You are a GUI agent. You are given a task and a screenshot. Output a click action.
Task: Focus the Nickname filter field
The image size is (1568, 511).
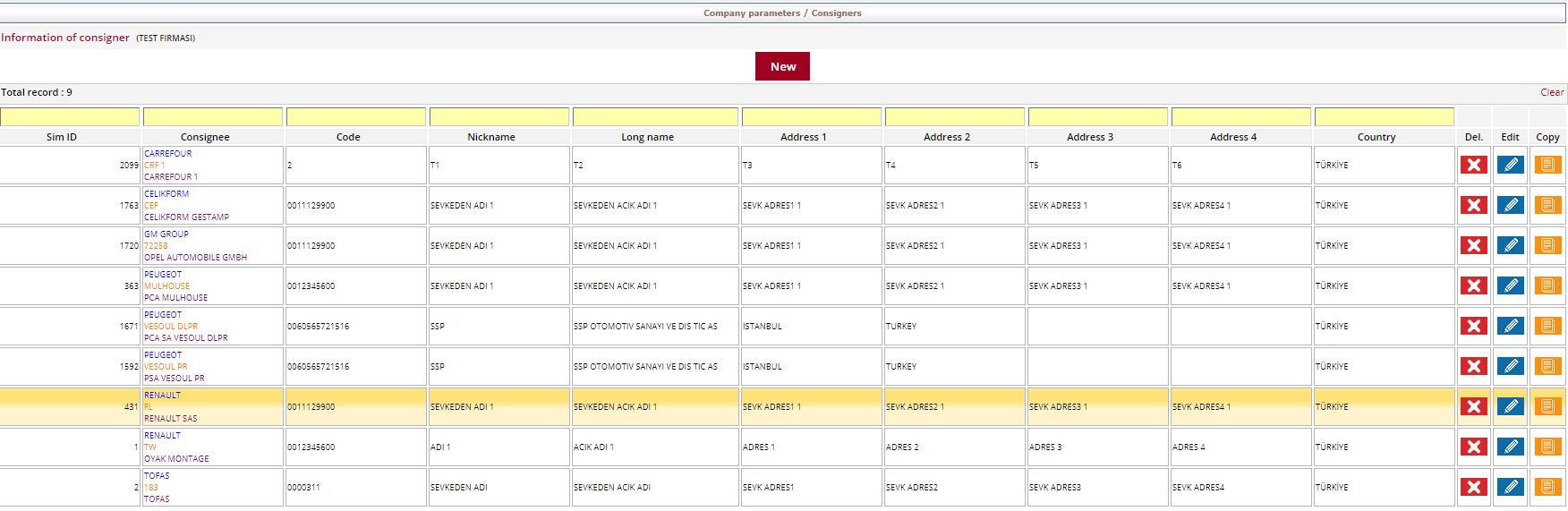(499, 117)
